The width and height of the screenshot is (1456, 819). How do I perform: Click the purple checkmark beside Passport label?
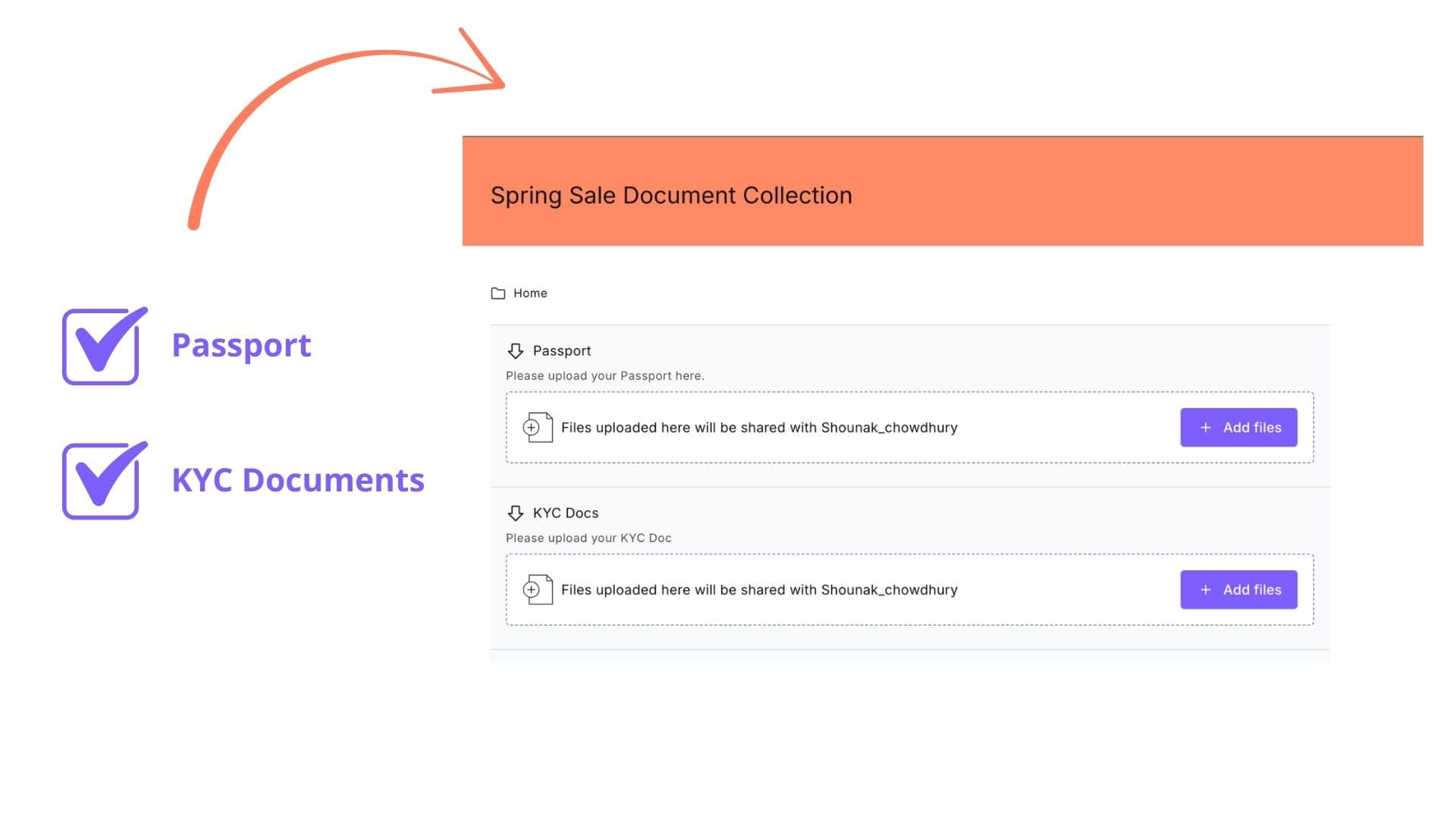[102, 345]
